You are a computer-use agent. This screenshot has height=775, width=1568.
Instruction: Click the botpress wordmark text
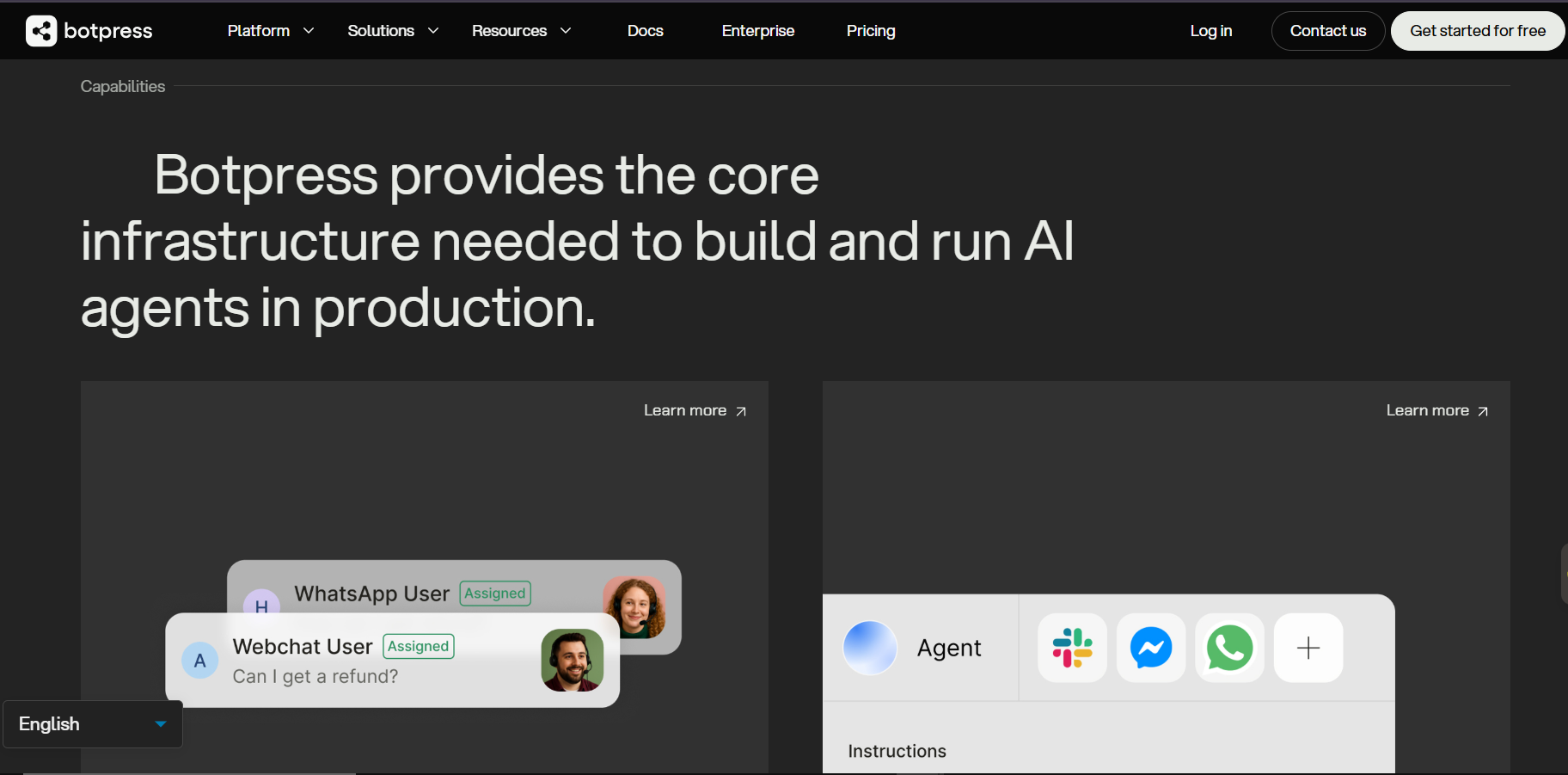click(108, 31)
